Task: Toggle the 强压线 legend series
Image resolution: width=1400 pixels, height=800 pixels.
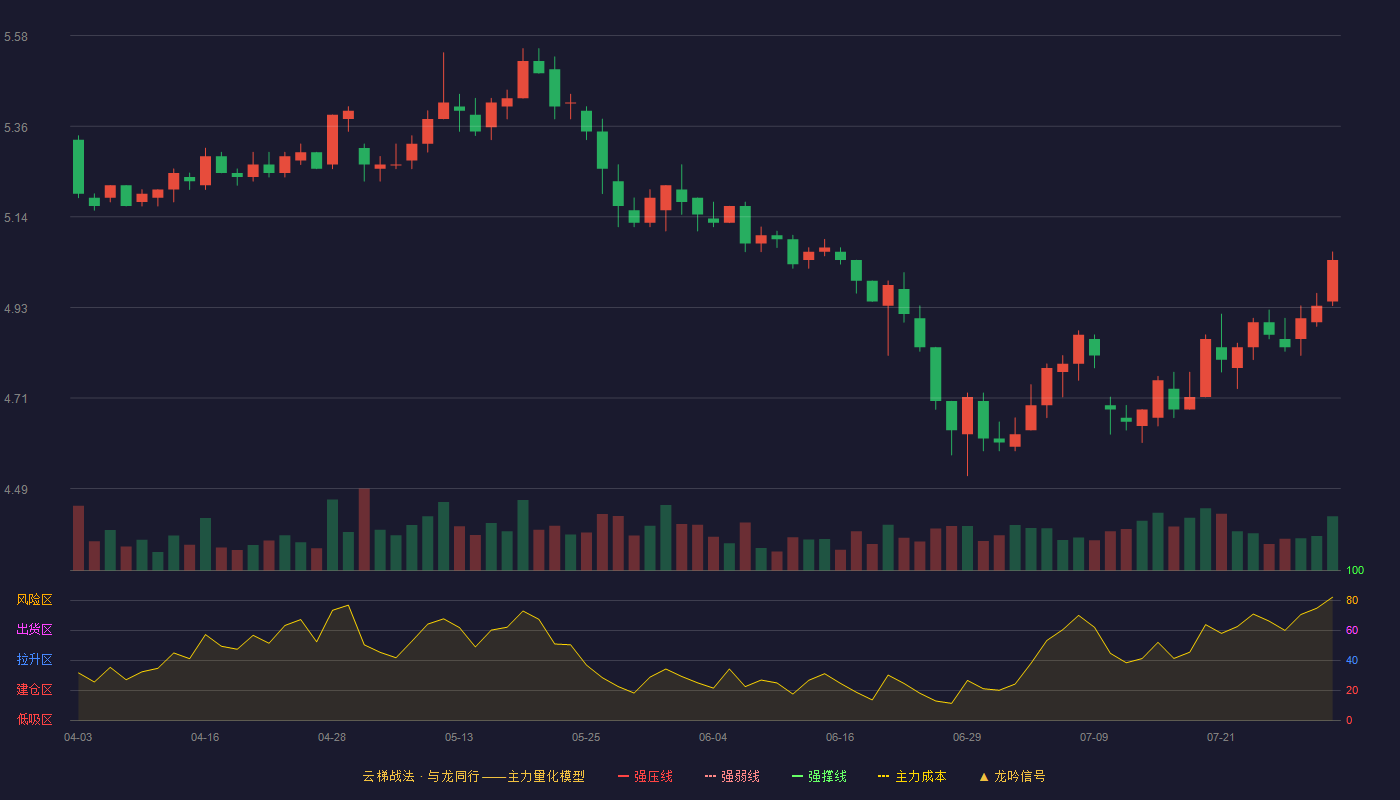Action: [x=645, y=776]
